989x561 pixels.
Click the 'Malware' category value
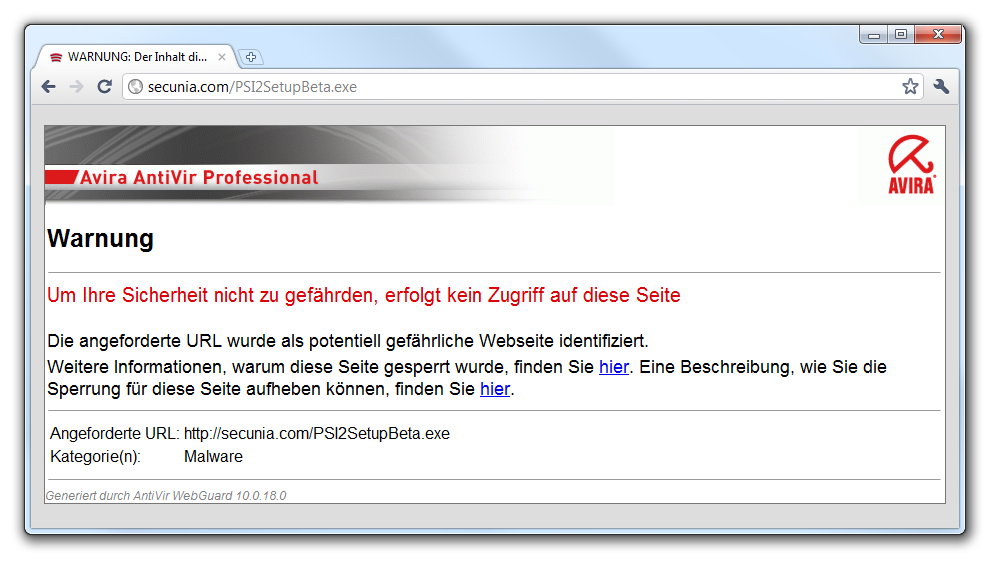[213, 456]
